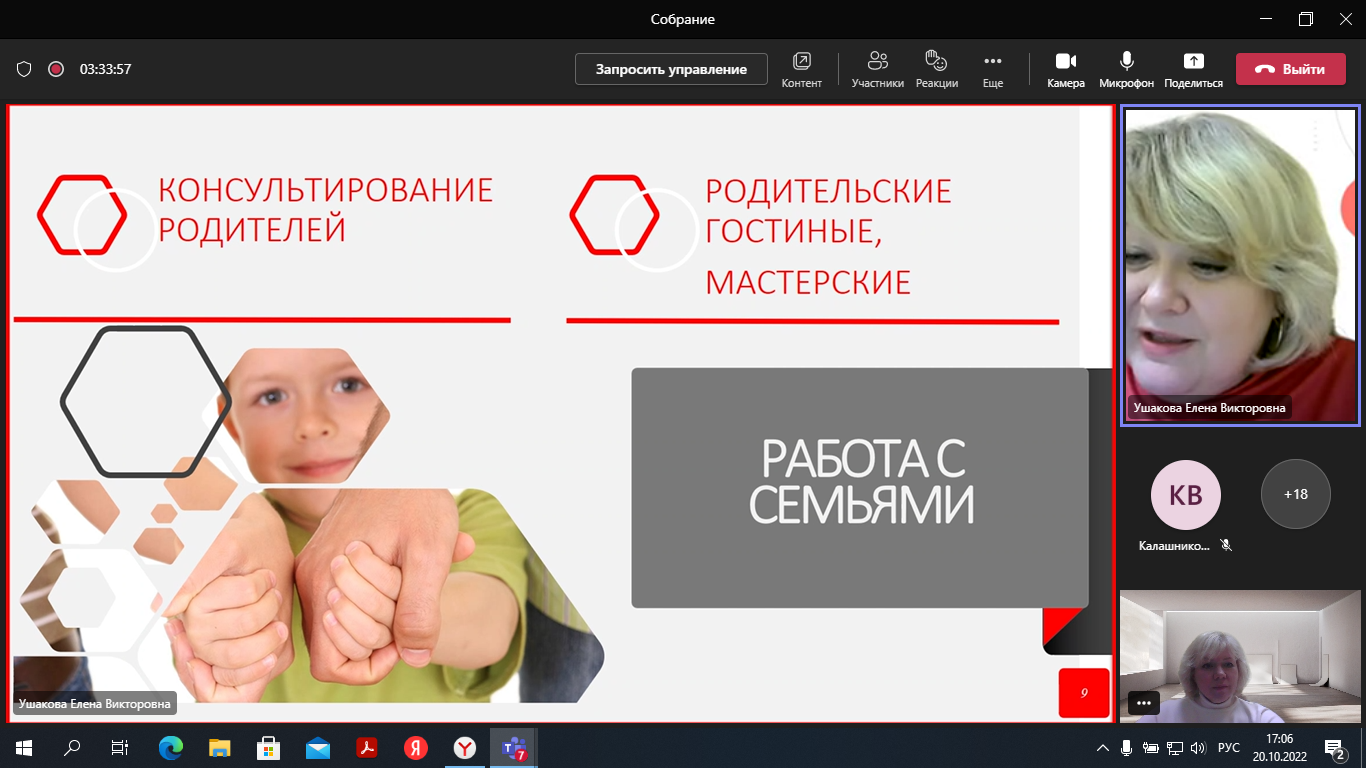Open the Content (Контент) panel

[x=801, y=69]
